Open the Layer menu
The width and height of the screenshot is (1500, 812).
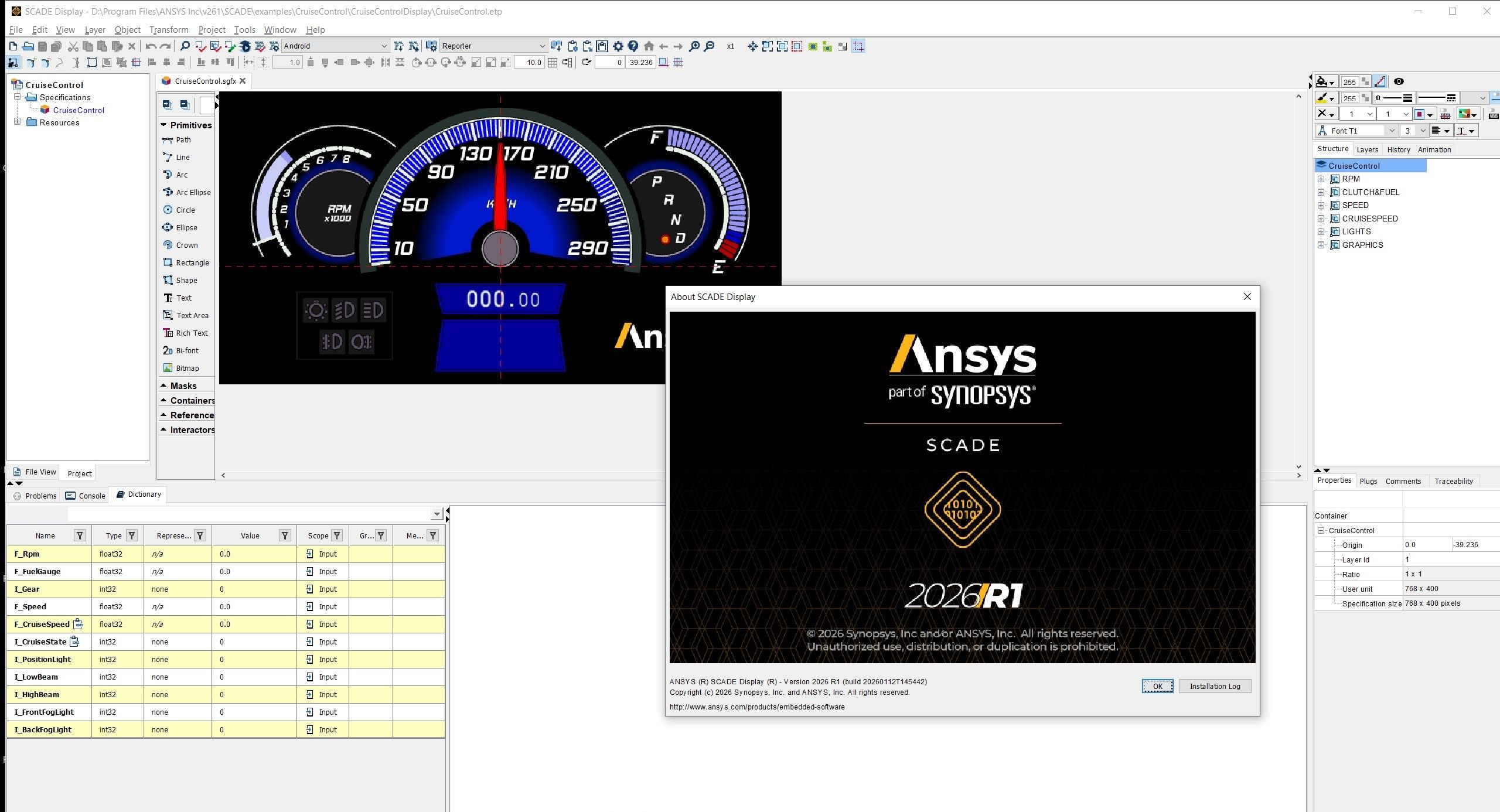(95, 30)
